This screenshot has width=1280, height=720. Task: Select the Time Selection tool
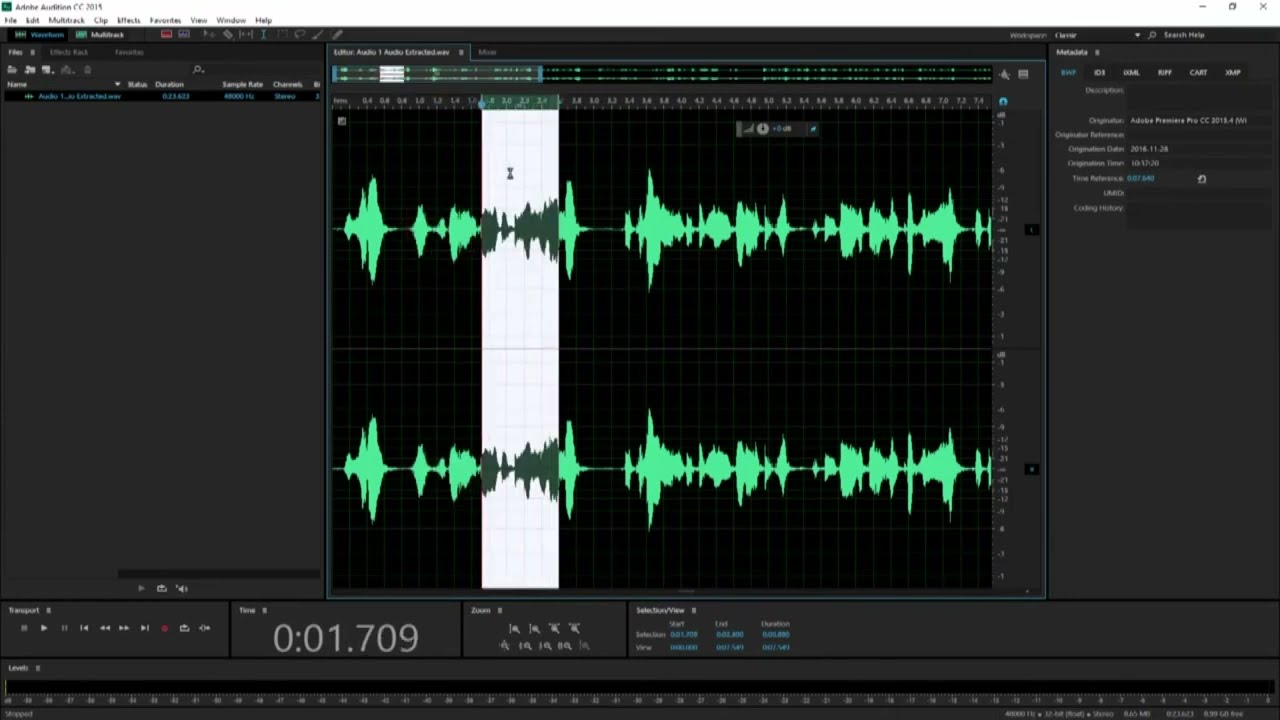click(x=263, y=35)
